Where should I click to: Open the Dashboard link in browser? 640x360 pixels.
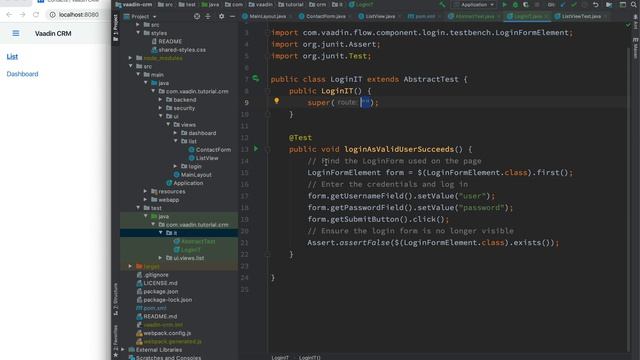[22, 74]
